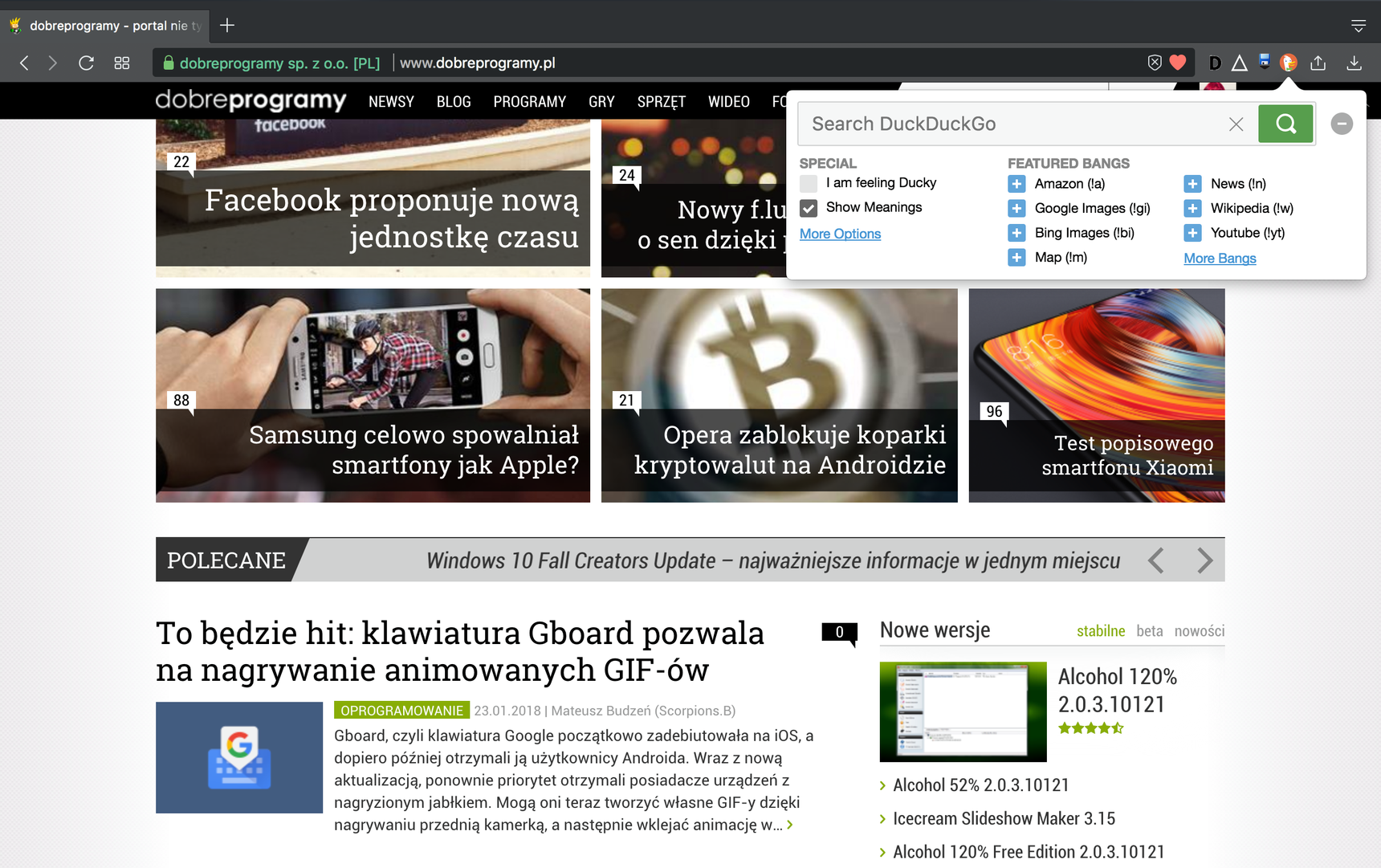Expand the News (!n) plus icon
Screen dimensions: 1381x868
coord(1192,184)
